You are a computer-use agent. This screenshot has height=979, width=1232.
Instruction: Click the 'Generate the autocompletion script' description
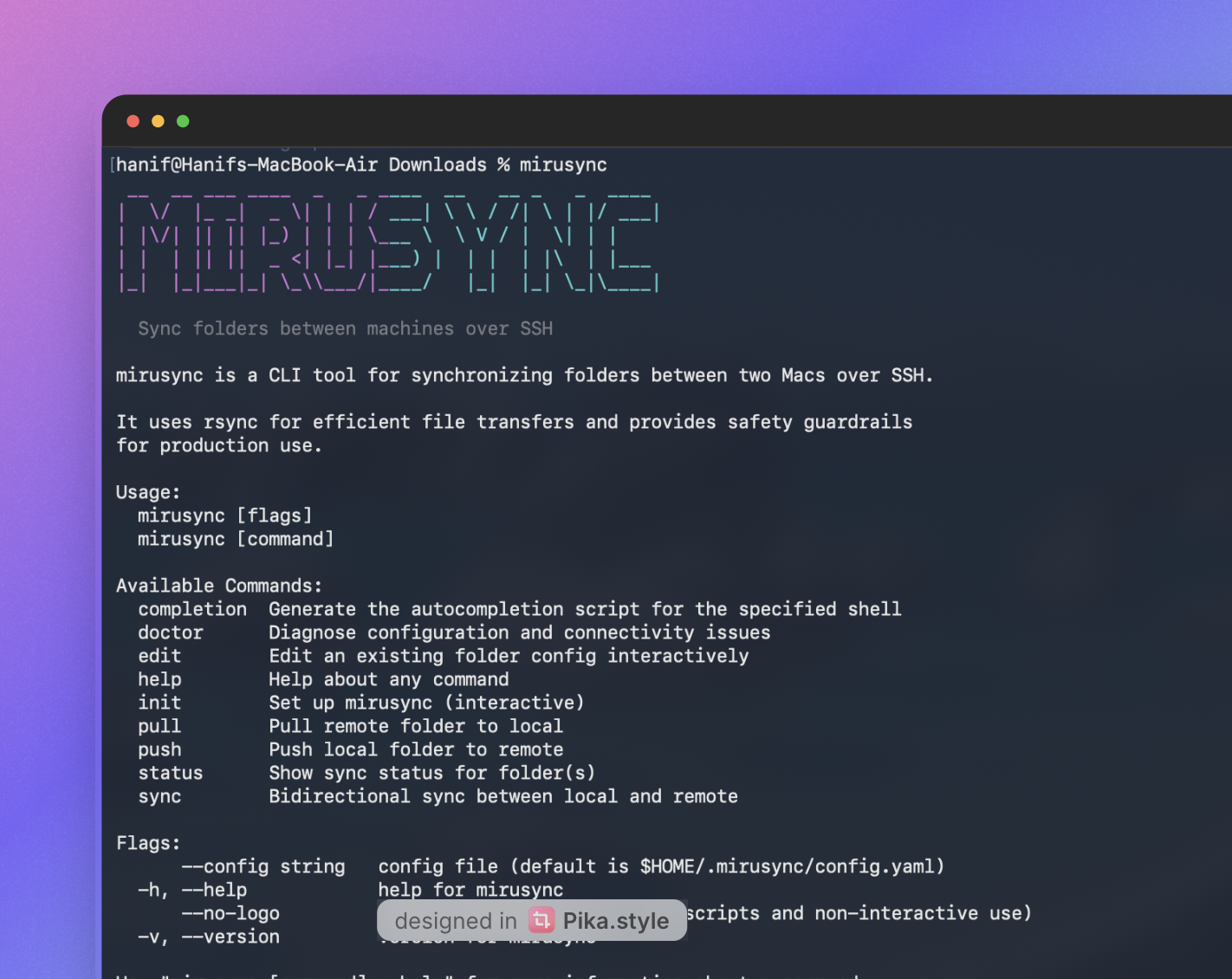pyautogui.click(x=585, y=609)
